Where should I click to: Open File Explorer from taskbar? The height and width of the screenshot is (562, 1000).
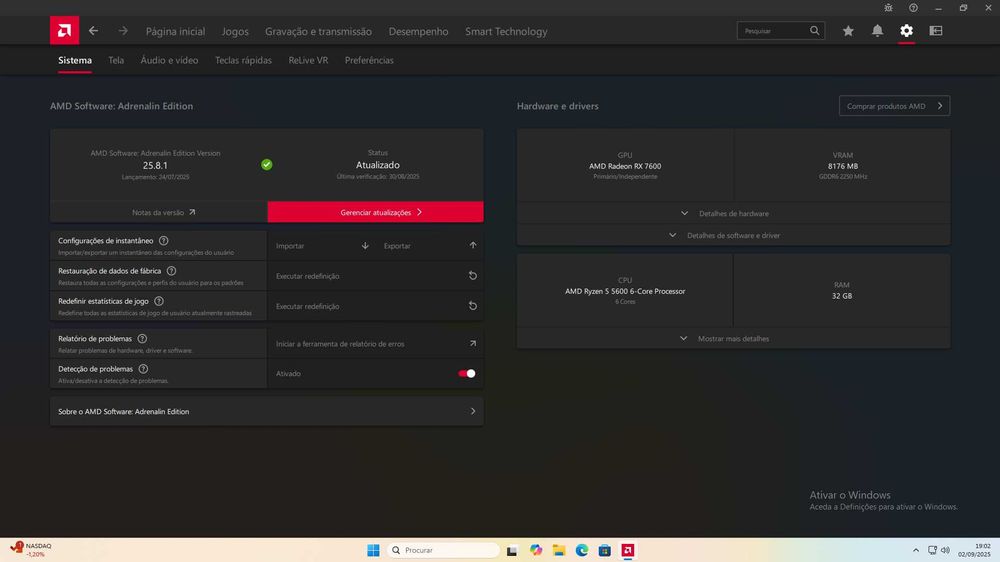click(x=559, y=550)
